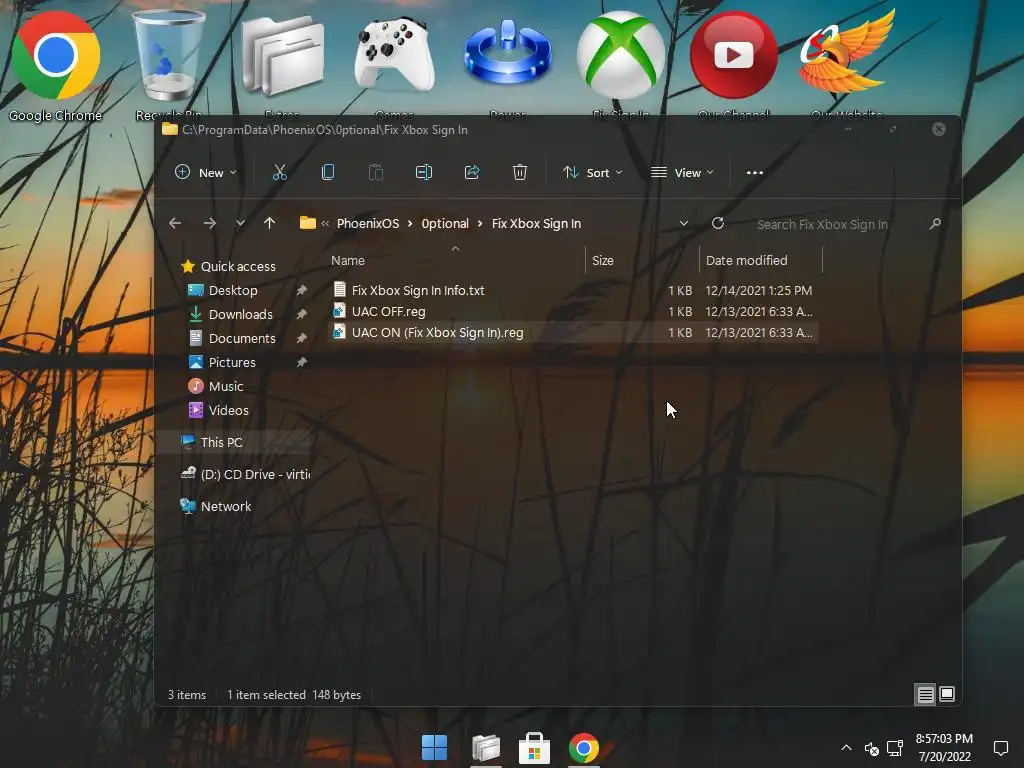Viewport: 1024px width, 768px height.
Task: Select PhoenixOS in the breadcrumb path
Action: [x=368, y=223]
